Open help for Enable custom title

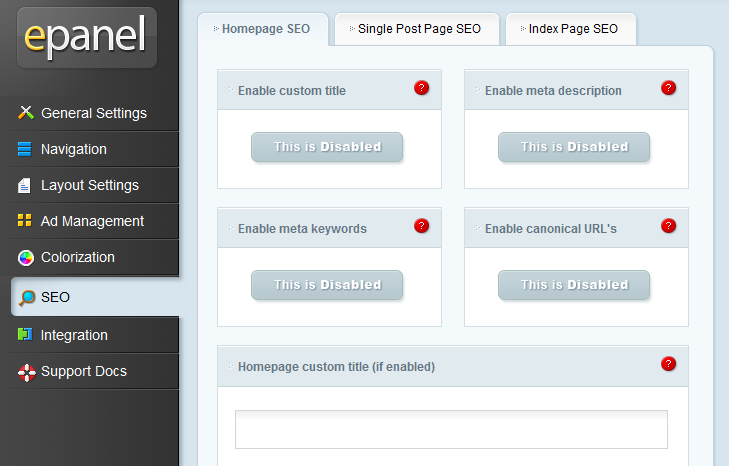(x=421, y=87)
